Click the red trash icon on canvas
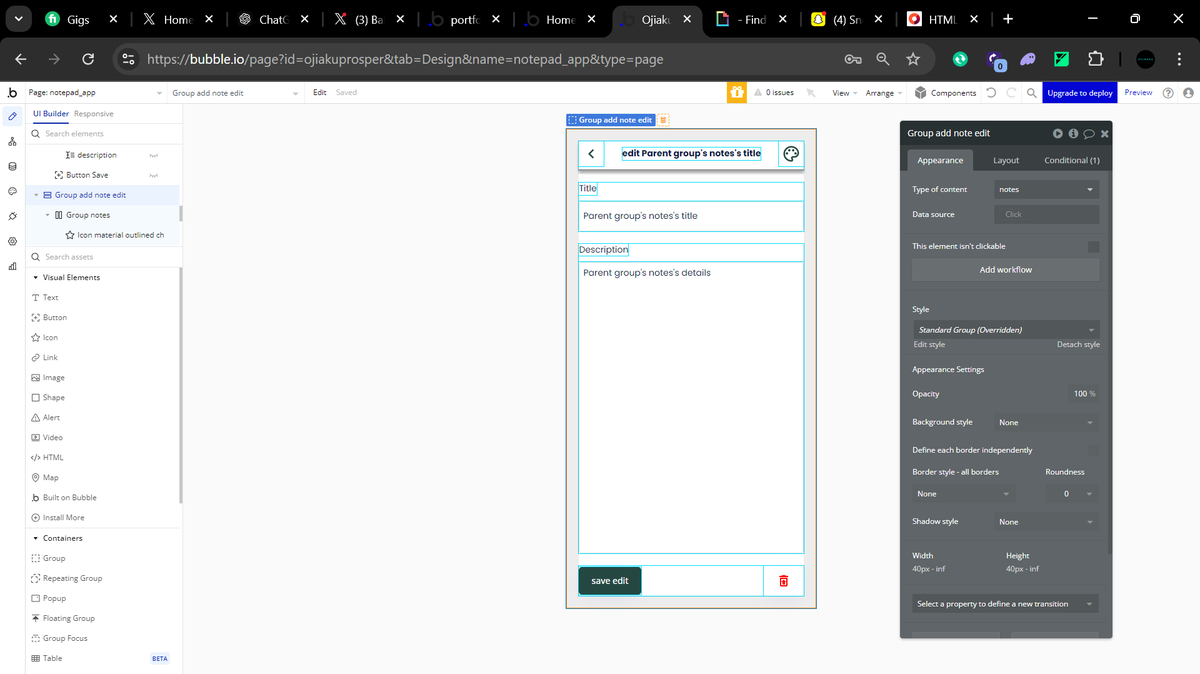Viewport: 1200px width, 674px height. click(x=783, y=581)
